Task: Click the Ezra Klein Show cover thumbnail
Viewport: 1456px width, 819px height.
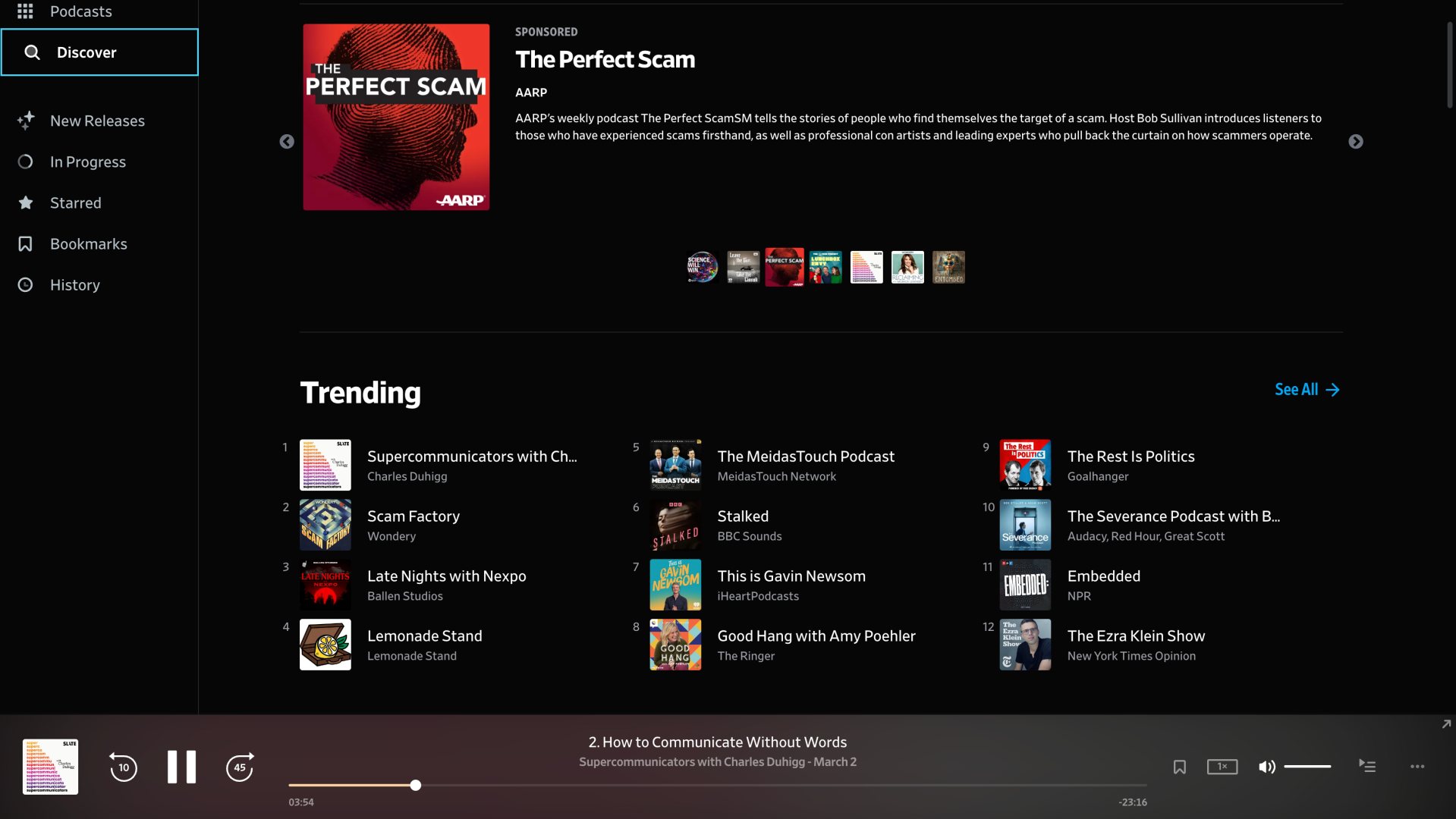Action: [1025, 645]
